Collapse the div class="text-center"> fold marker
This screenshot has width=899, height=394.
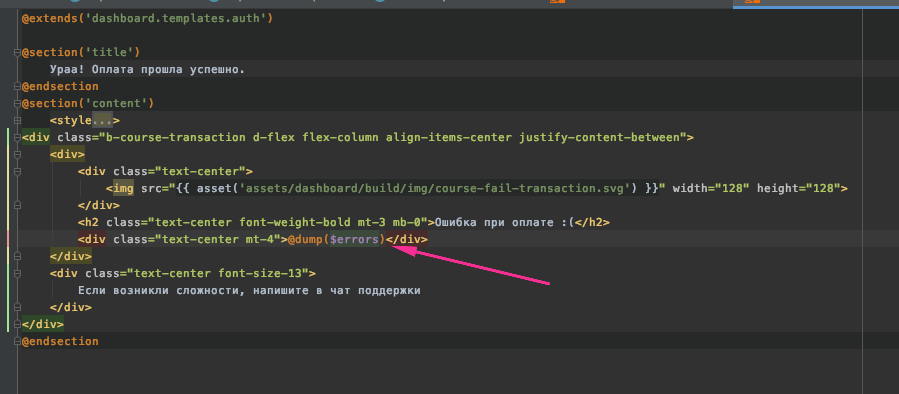[17, 171]
